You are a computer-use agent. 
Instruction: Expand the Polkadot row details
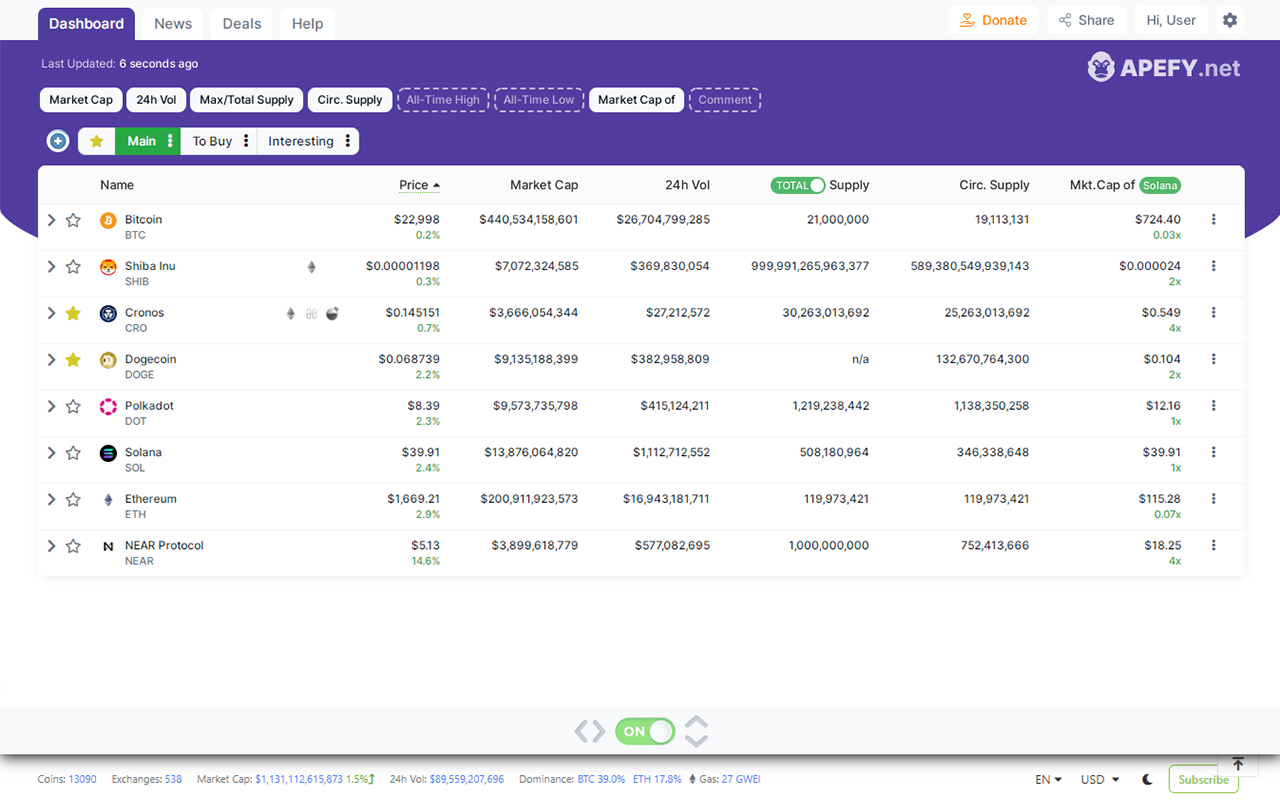pos(51,406)
